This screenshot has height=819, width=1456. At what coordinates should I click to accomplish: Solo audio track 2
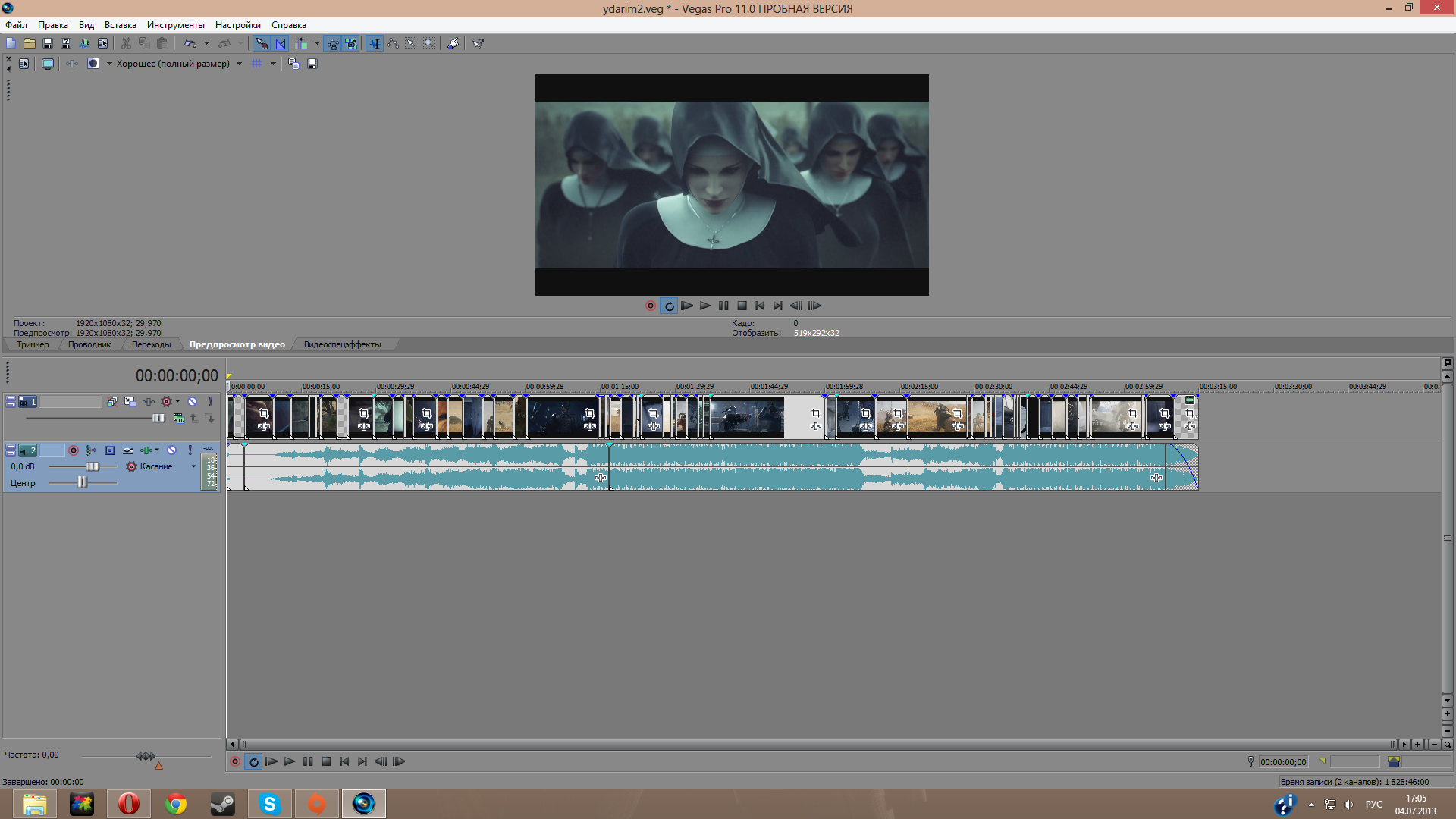tap(190, 450)
